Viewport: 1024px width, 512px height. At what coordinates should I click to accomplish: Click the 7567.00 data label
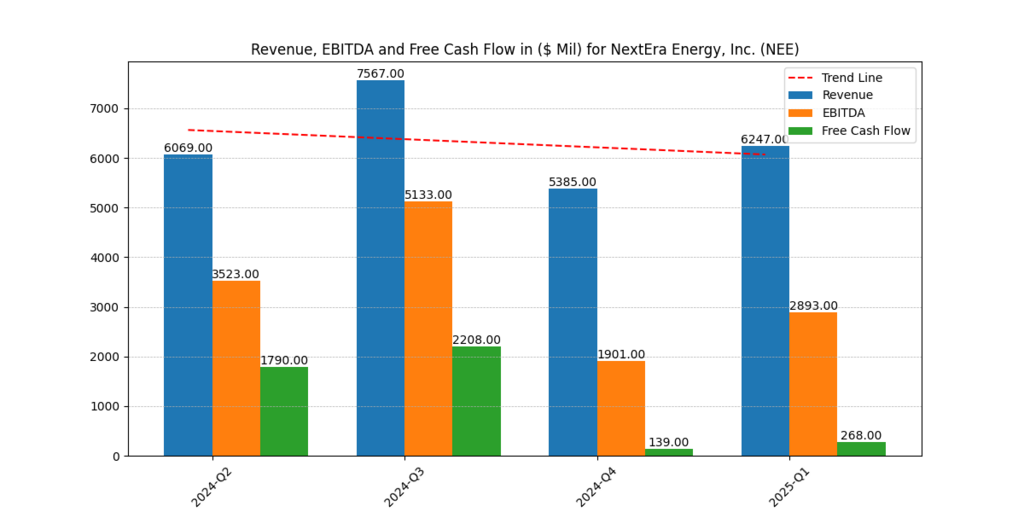(x=380, y=74)
